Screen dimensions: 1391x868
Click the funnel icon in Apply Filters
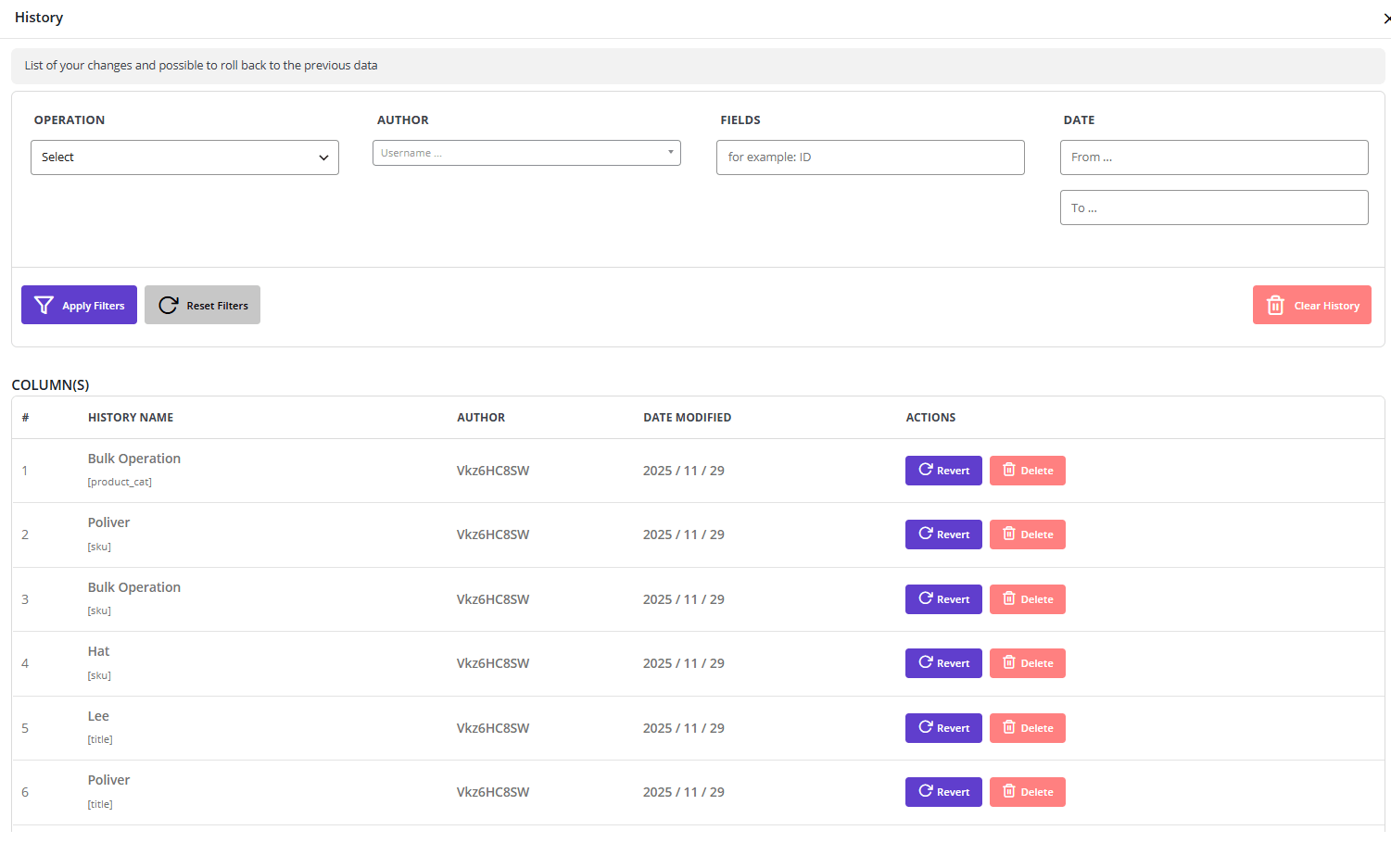pyautogui.click(x=44, y=305)
